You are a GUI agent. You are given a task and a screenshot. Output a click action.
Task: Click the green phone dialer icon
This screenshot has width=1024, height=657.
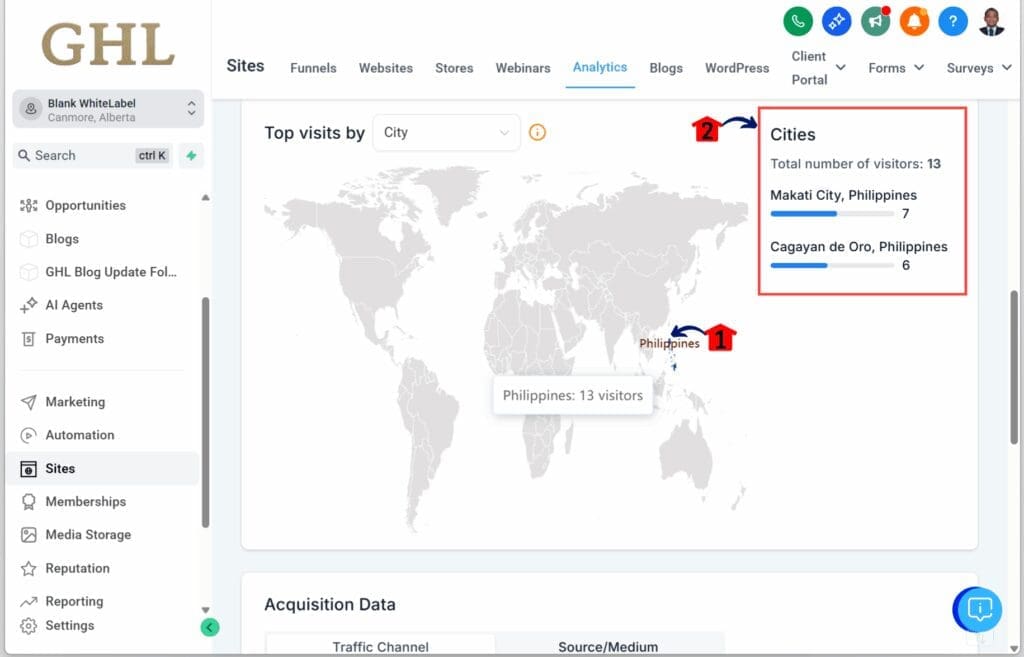(x=798, y=20)
